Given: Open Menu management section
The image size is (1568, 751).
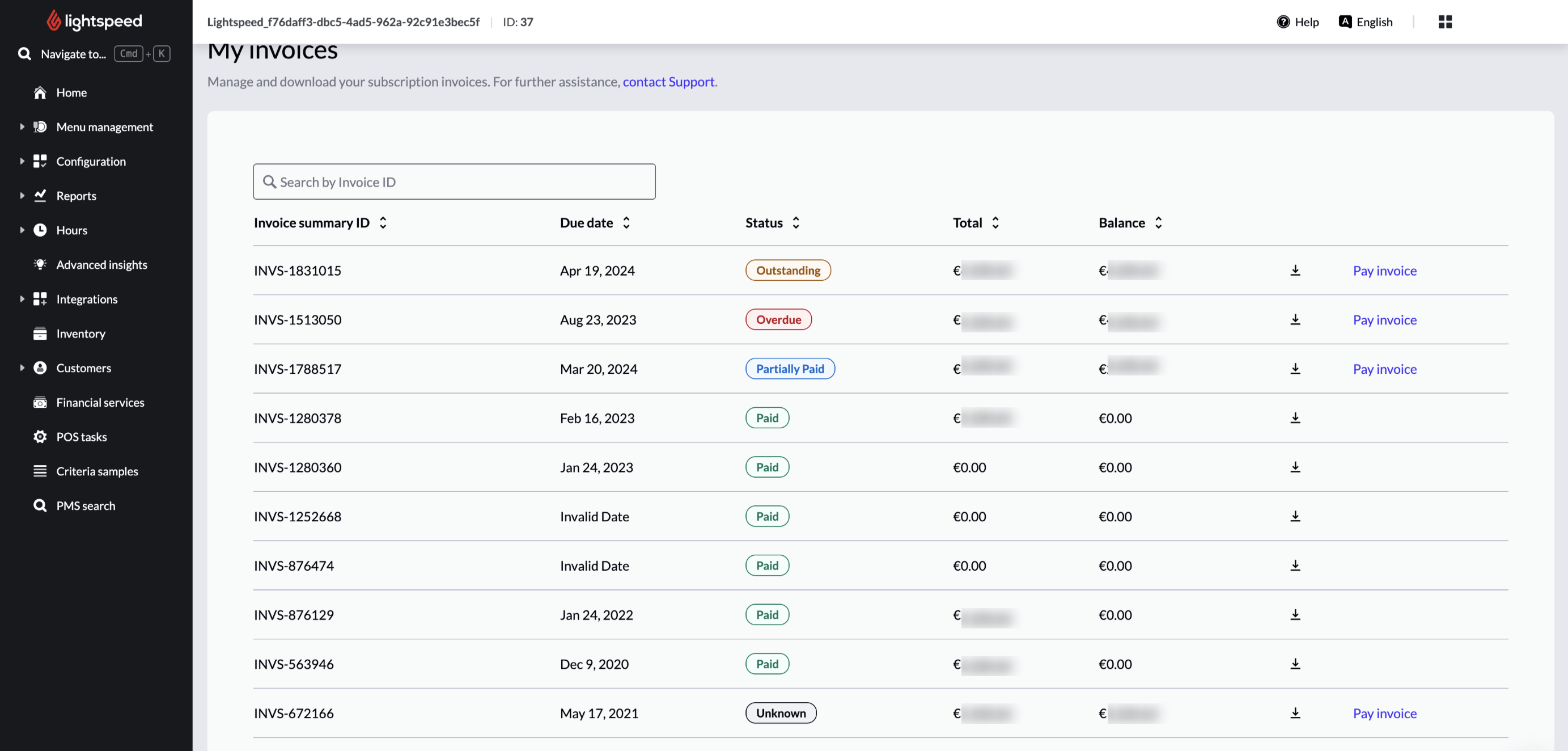Looking at the screenshot, I should [105, 127].
